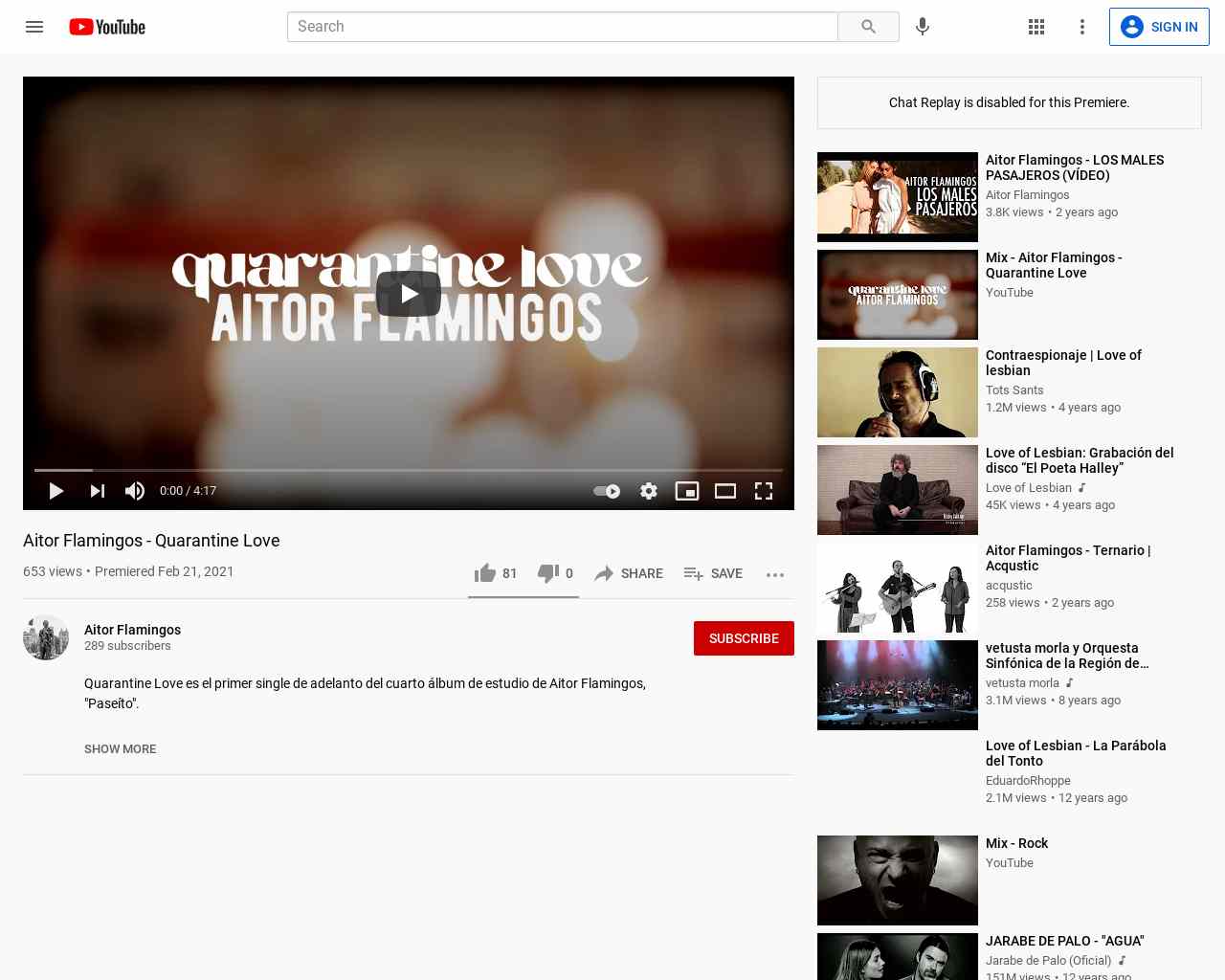Visit acqustic channel name
1225x980 pixels.
[x=1009, y=586]
